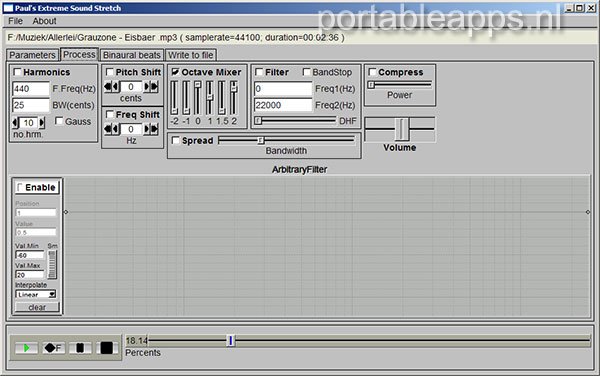Enable the Compress checkbox
This screenshot has height=376, width=600.
pos(372,72)
